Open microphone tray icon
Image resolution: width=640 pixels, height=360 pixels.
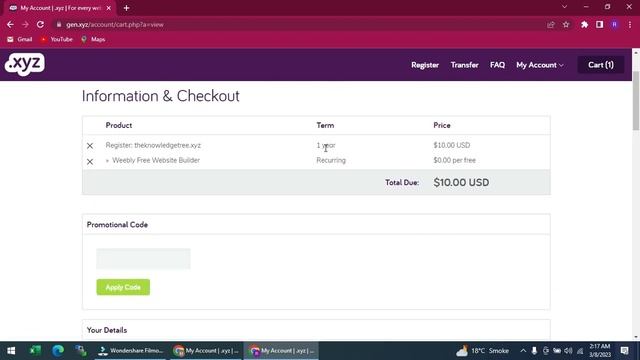[x=534, y=351]
